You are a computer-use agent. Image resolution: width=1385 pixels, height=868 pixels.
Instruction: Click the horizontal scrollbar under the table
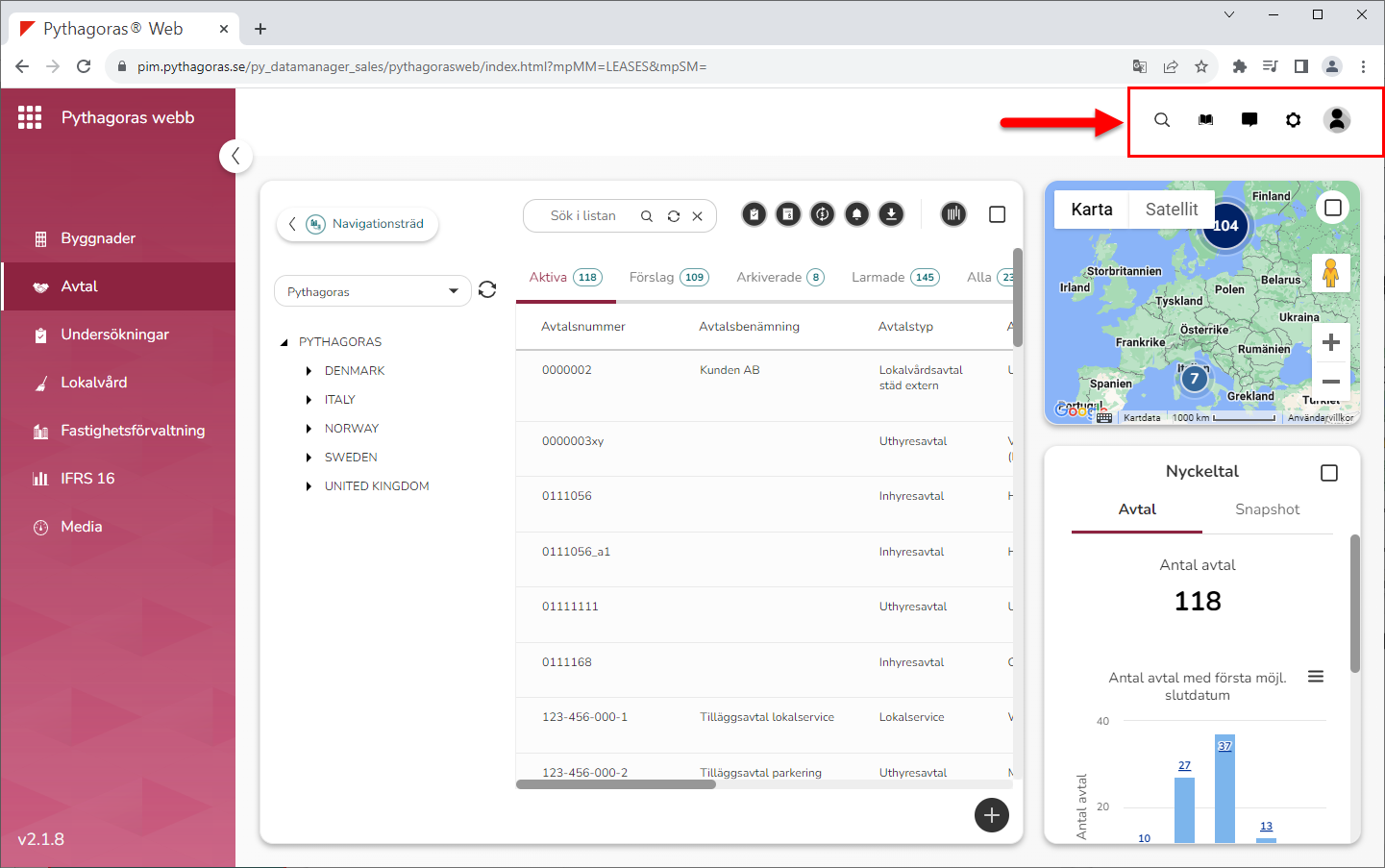[x=616, y=784]
